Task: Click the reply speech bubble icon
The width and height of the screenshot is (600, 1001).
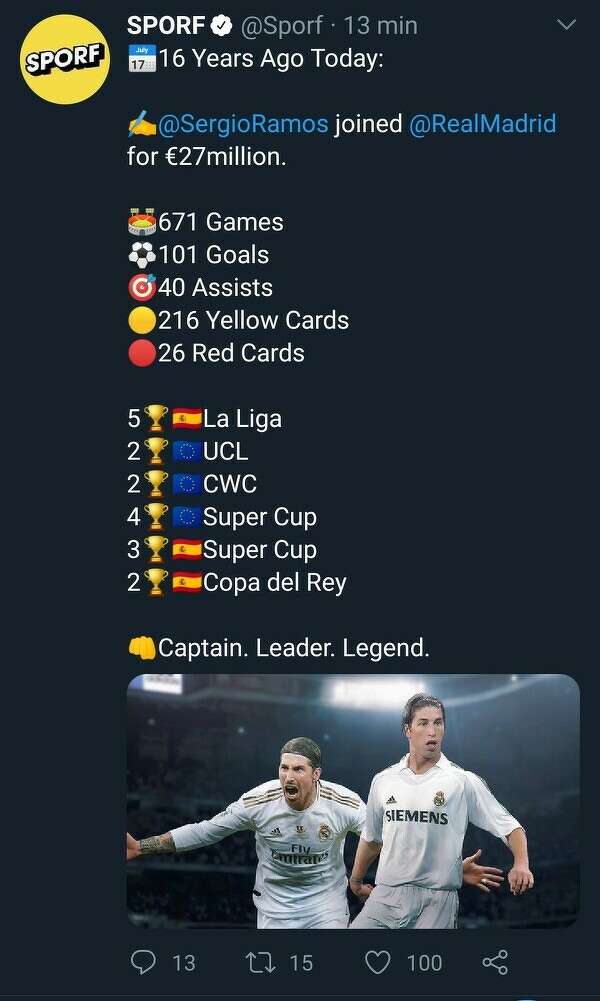Action: (x=144, y=962)
